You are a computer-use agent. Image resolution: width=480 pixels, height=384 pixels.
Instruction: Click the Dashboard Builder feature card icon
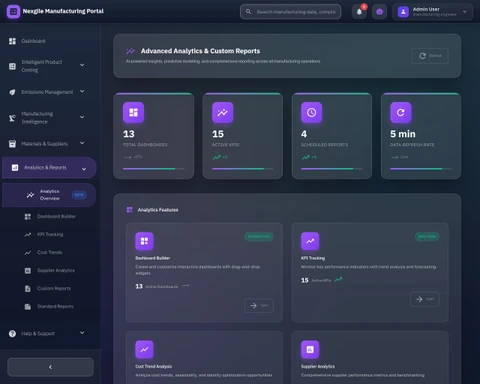coord(144,241)
